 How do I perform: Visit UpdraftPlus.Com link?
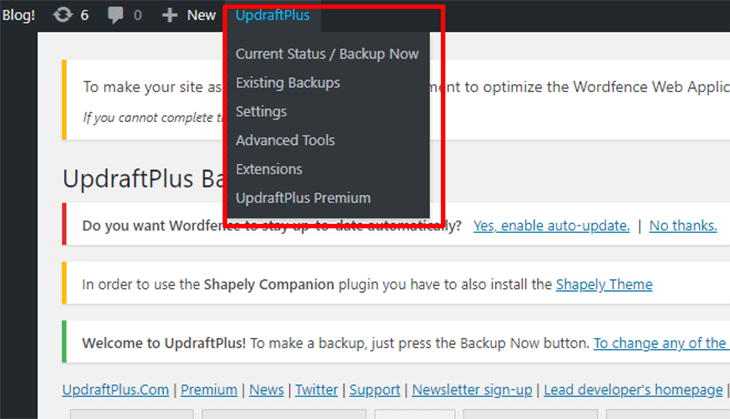click(x=115, y=390)
